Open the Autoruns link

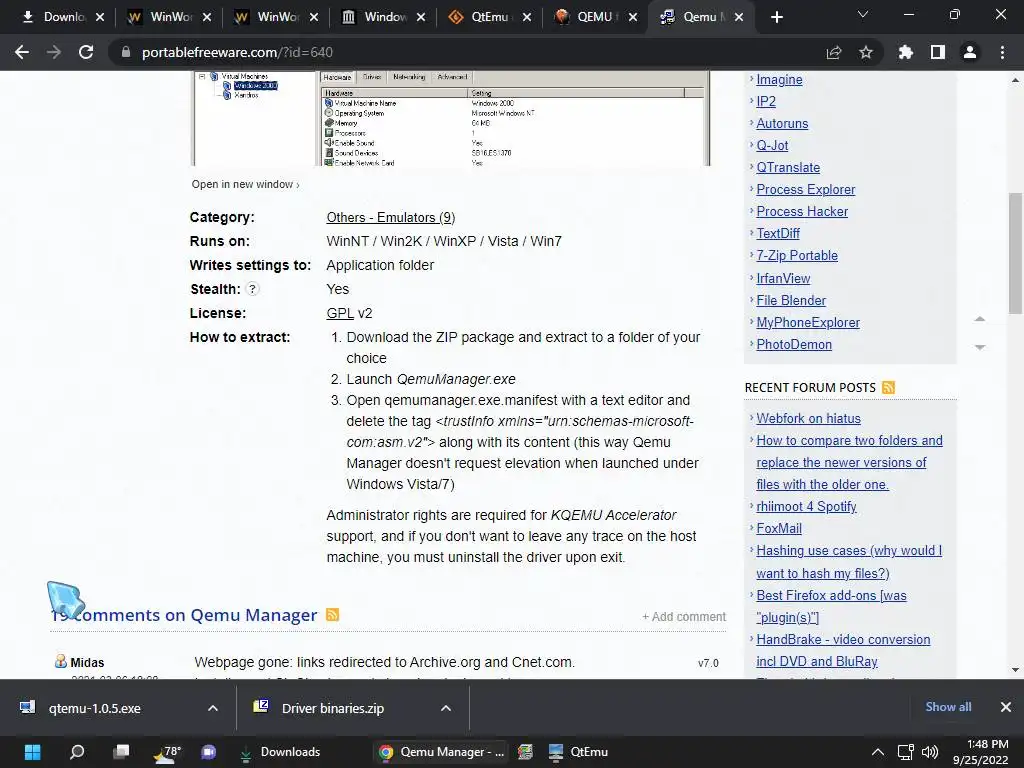click(782, 123)
